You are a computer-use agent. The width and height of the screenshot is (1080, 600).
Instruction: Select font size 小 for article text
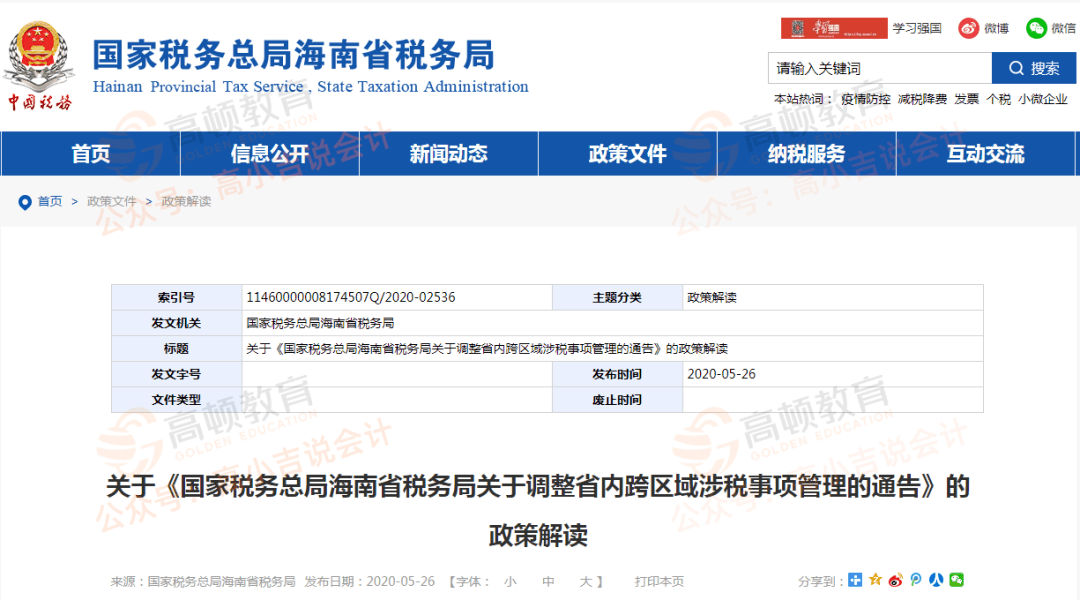510,580
